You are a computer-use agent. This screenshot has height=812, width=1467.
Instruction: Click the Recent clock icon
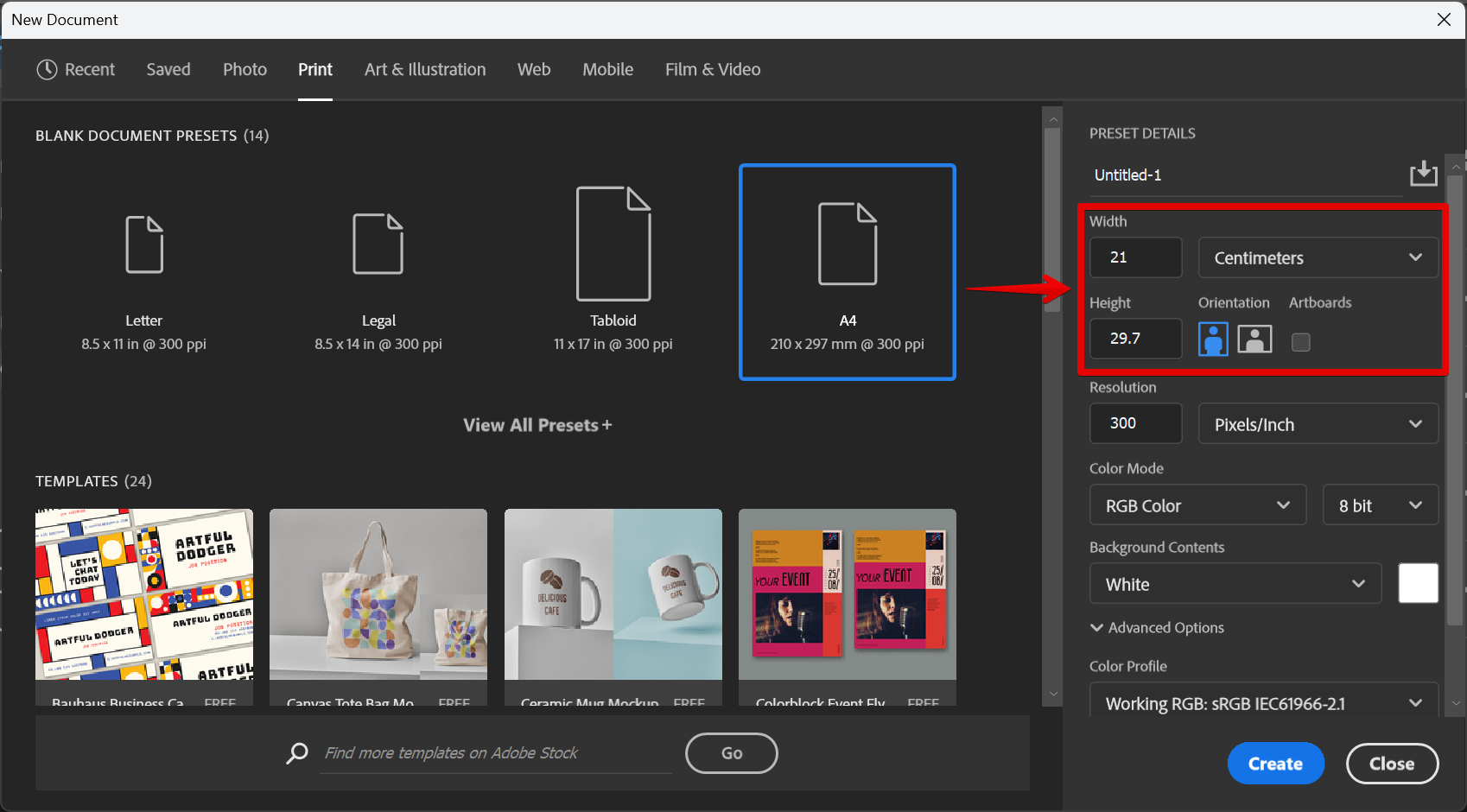[47, 69]
